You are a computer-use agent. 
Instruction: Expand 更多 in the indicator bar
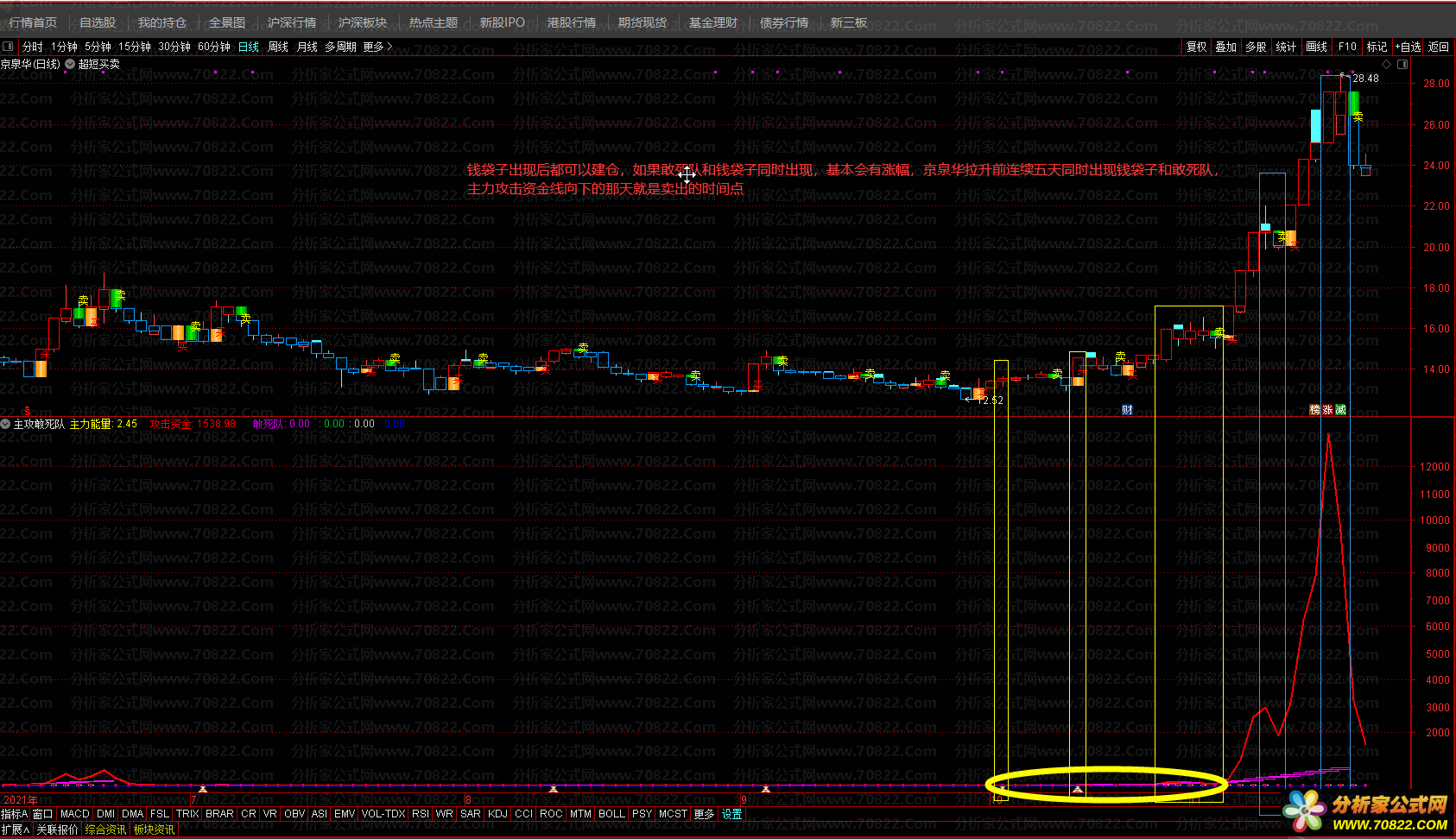click(x=705, y=814)
